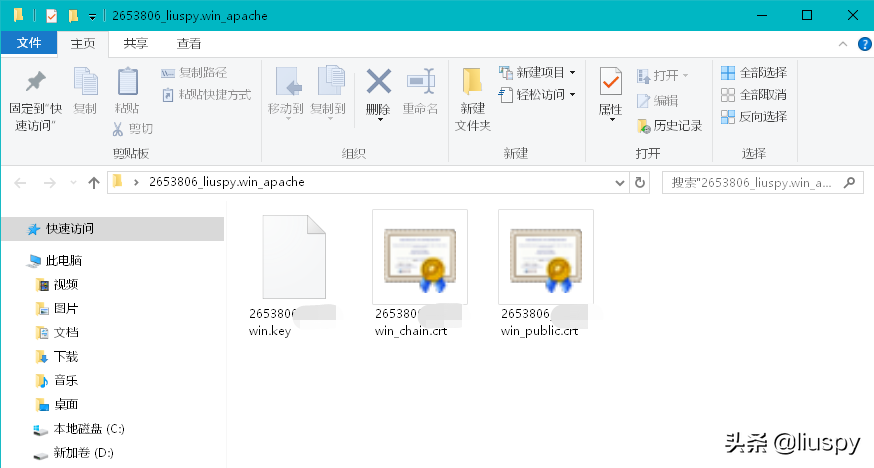Screen dimensions: 874x468
Task: Expand the 轻松访问 dropdown
Action: click(x=572, y=95)
